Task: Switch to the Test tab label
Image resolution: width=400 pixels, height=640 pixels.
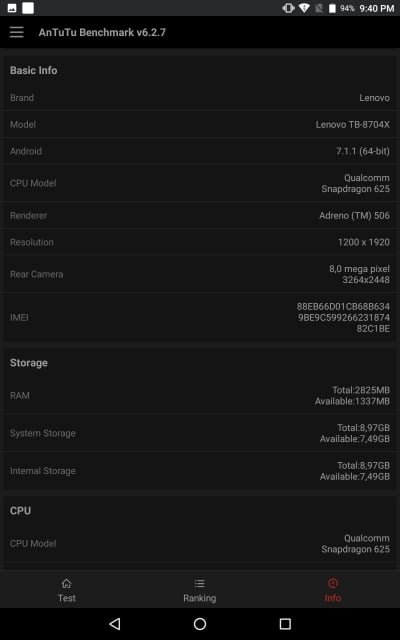Action: 67,598
